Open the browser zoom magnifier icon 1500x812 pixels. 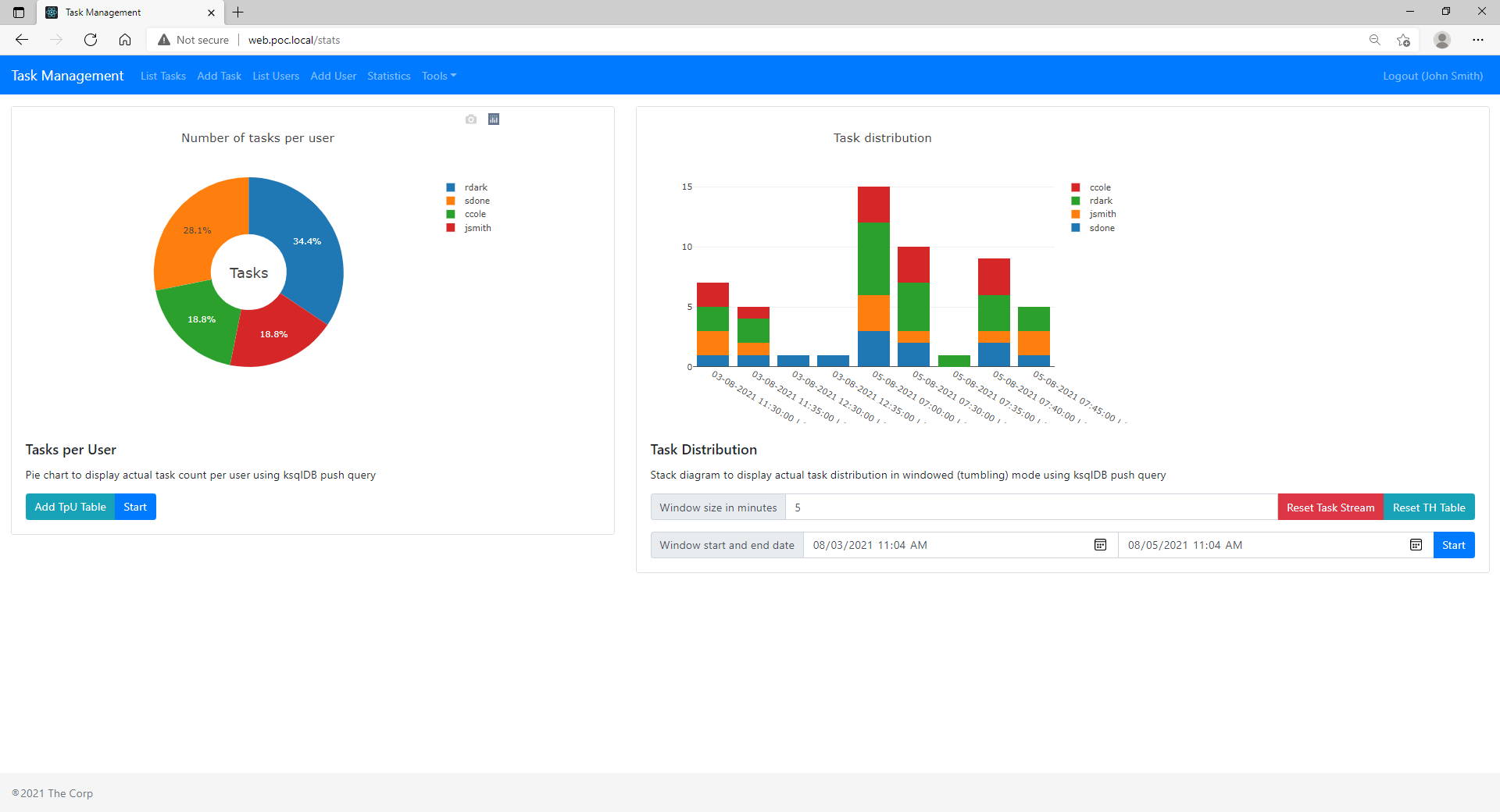pyautogui.click(x=1375, y=40)
